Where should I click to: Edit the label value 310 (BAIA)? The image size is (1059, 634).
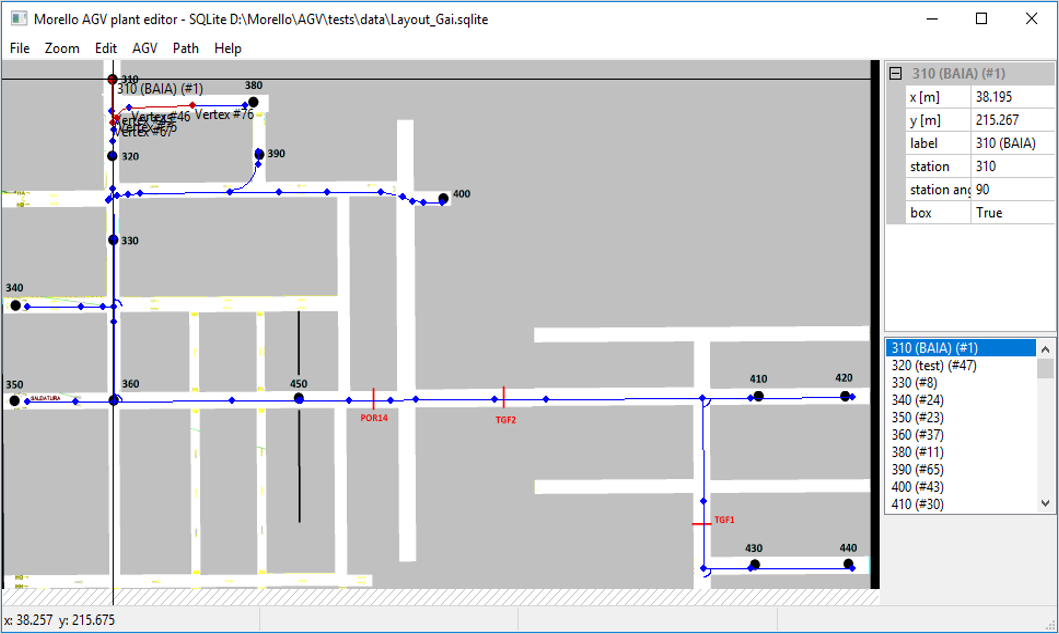[x=1011, y=143]
